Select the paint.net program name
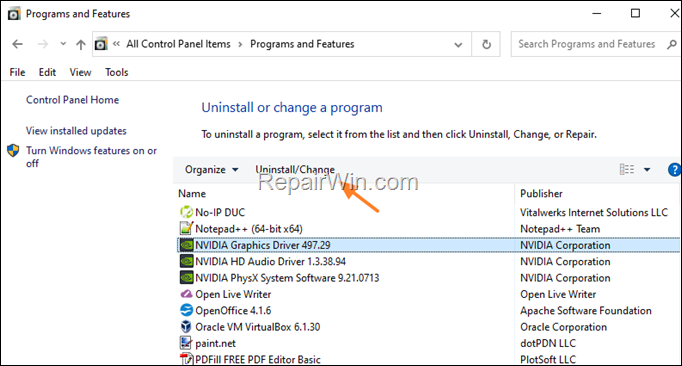Screen dimensions: 682x366 click(215, 343)
